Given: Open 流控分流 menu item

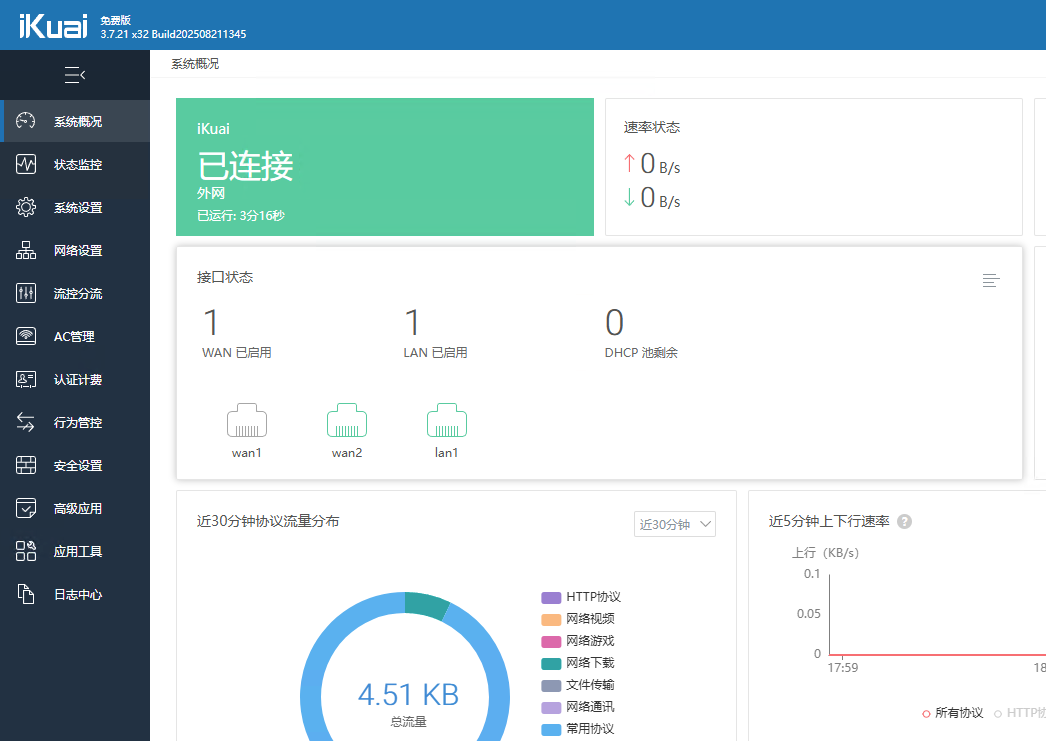Looking at the screenshot, I should click(75, 293).
